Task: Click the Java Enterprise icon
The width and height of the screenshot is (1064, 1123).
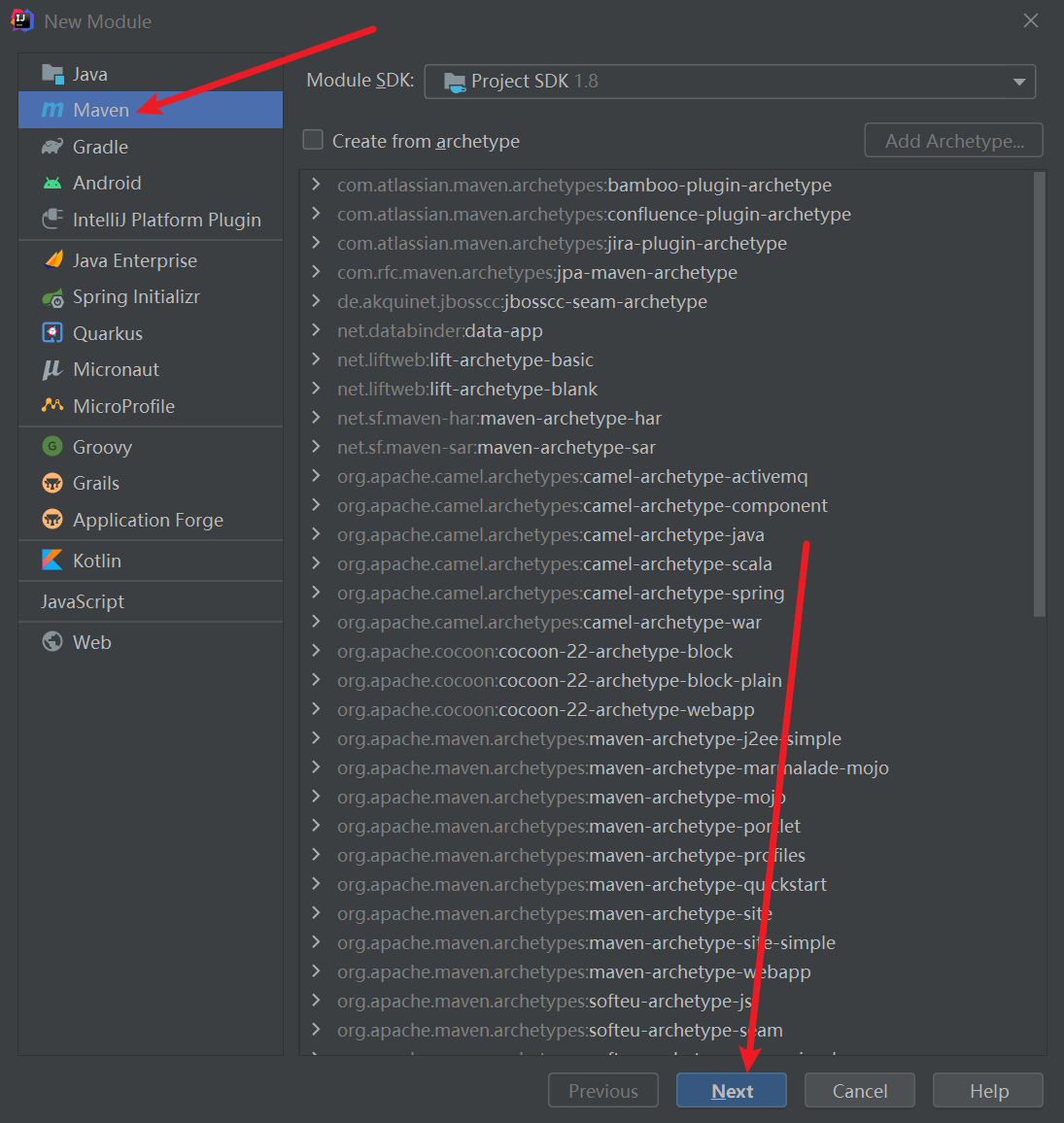Action: 53,260
